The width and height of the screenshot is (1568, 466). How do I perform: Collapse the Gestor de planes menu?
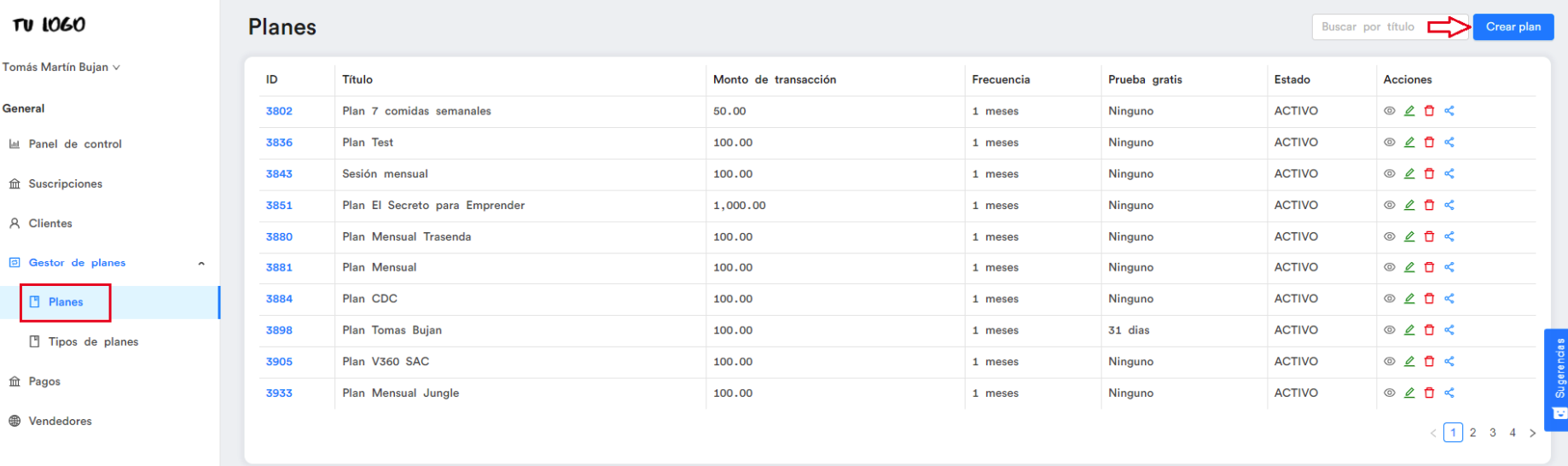[201, 264]
